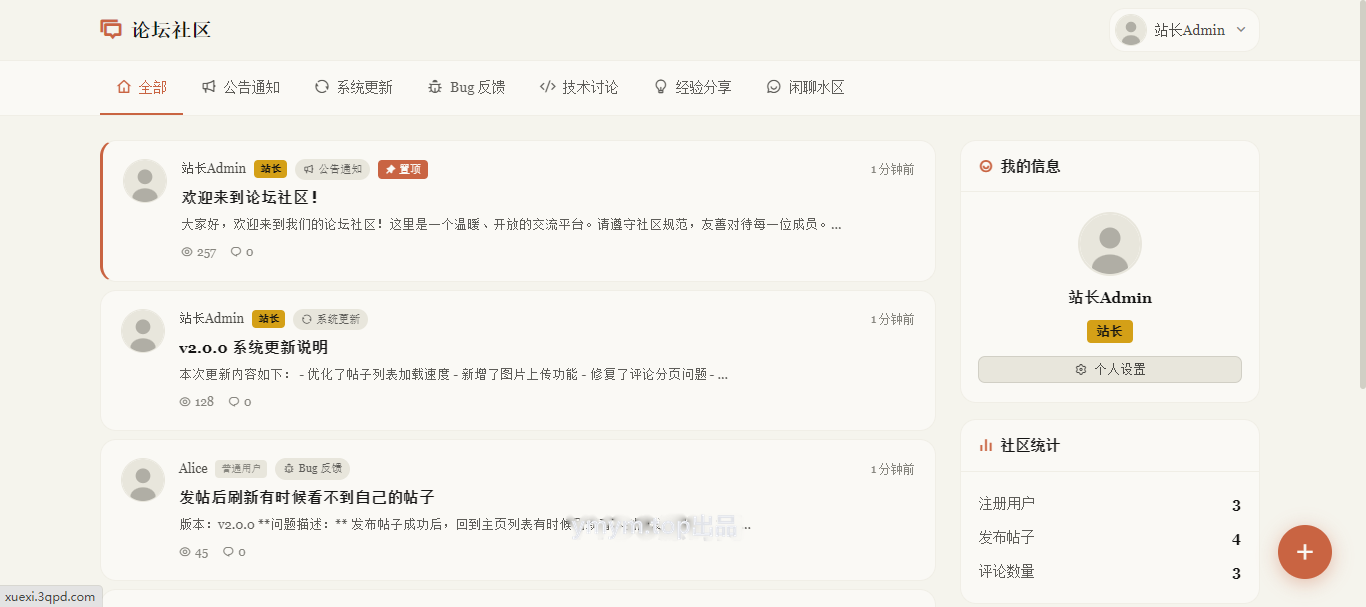Click the megaphone icon in 公告通知 tab
Image resolution: width=1366 pixels, height=607 pixels.
click(209, 87)
